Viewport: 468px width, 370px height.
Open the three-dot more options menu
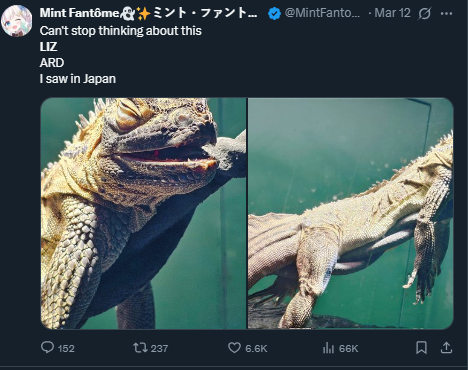(x=446, y=13)
